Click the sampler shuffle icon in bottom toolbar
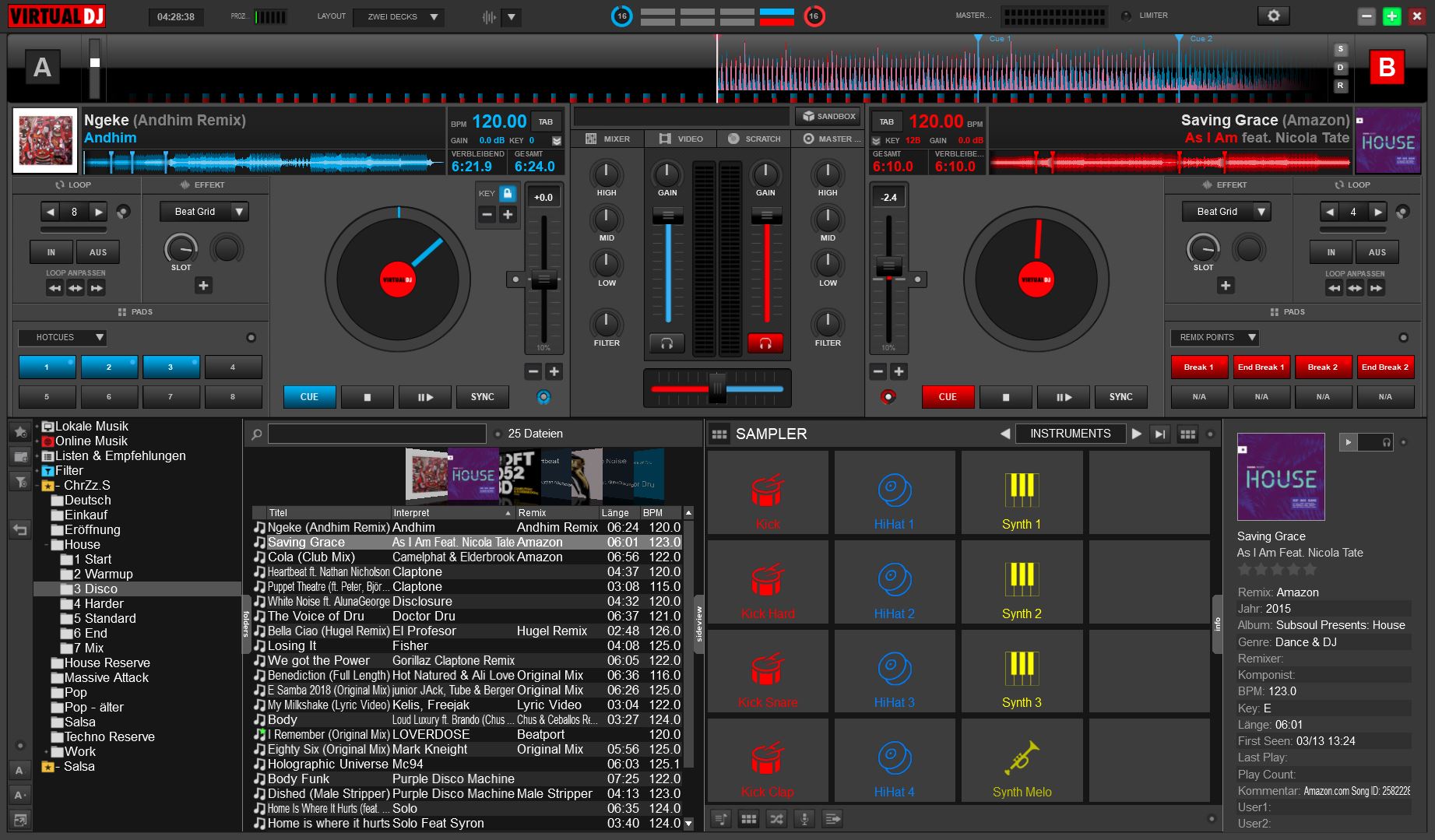The image size is (1435, 840). pyautogui.click(x=776, y=818)
